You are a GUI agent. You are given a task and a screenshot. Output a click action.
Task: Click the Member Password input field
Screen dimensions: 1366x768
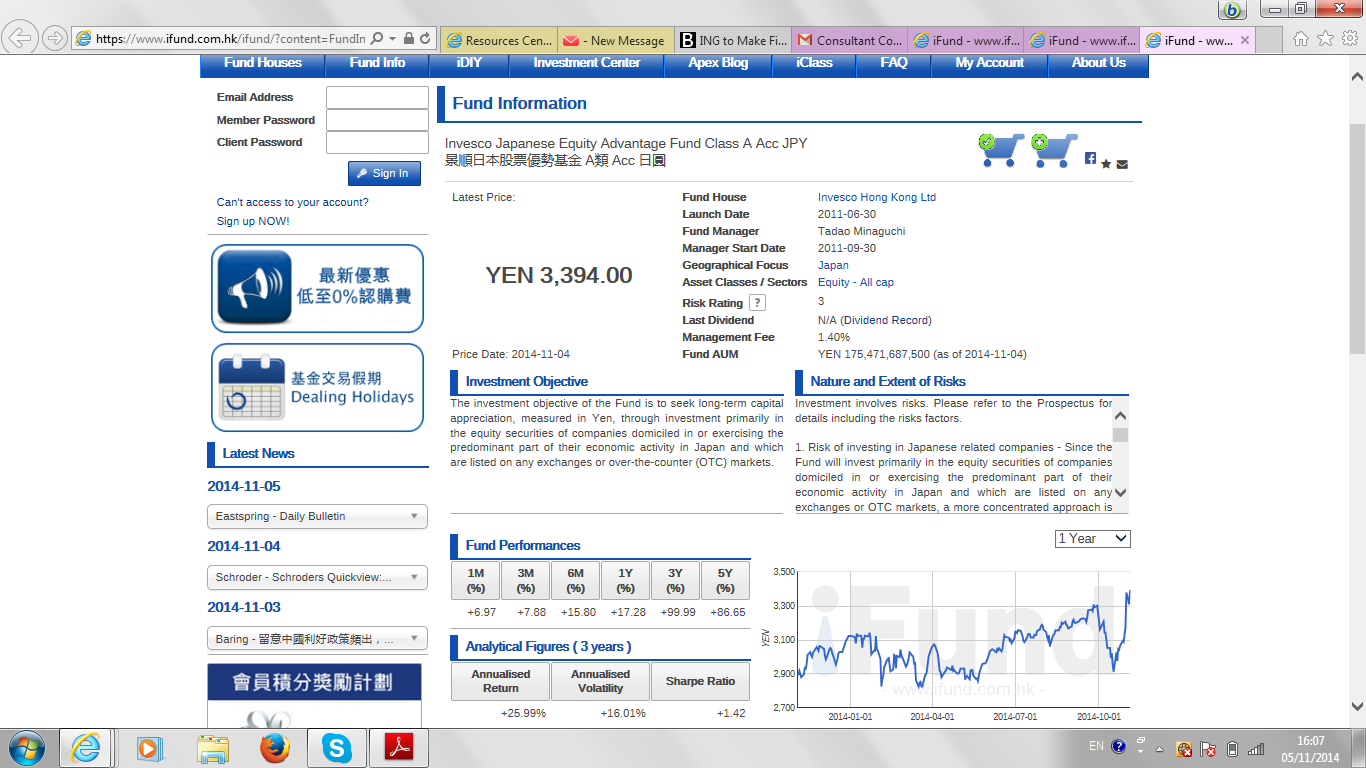click(x=377, y=120)
